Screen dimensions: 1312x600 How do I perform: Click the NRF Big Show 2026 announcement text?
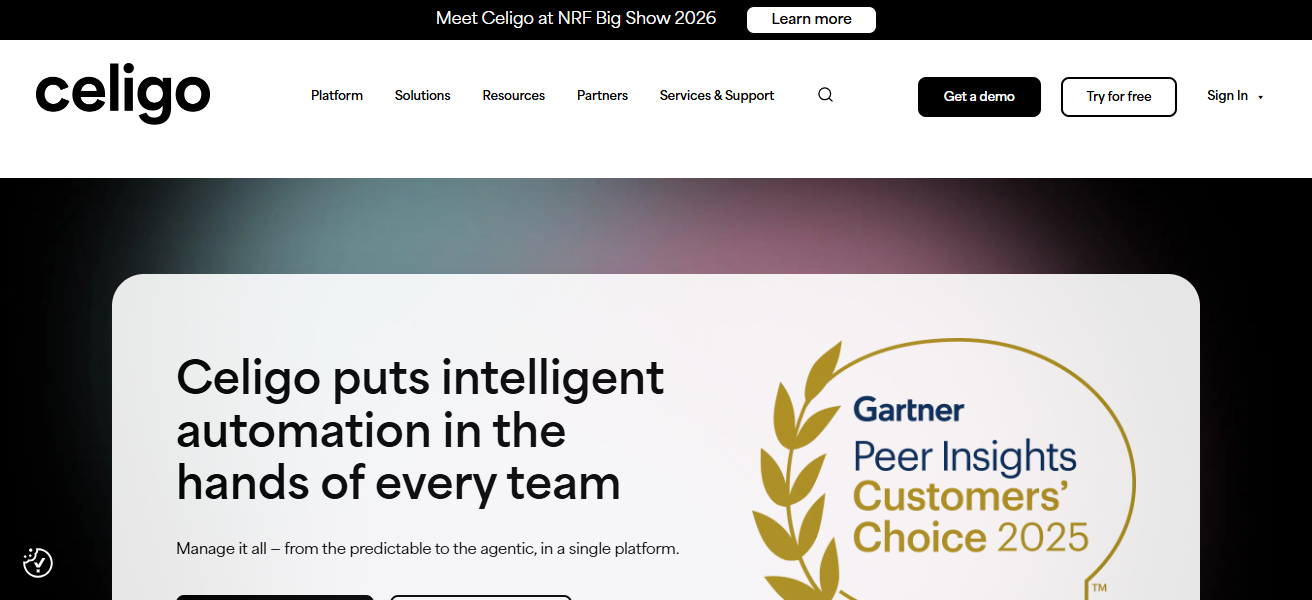coord(576,19)
